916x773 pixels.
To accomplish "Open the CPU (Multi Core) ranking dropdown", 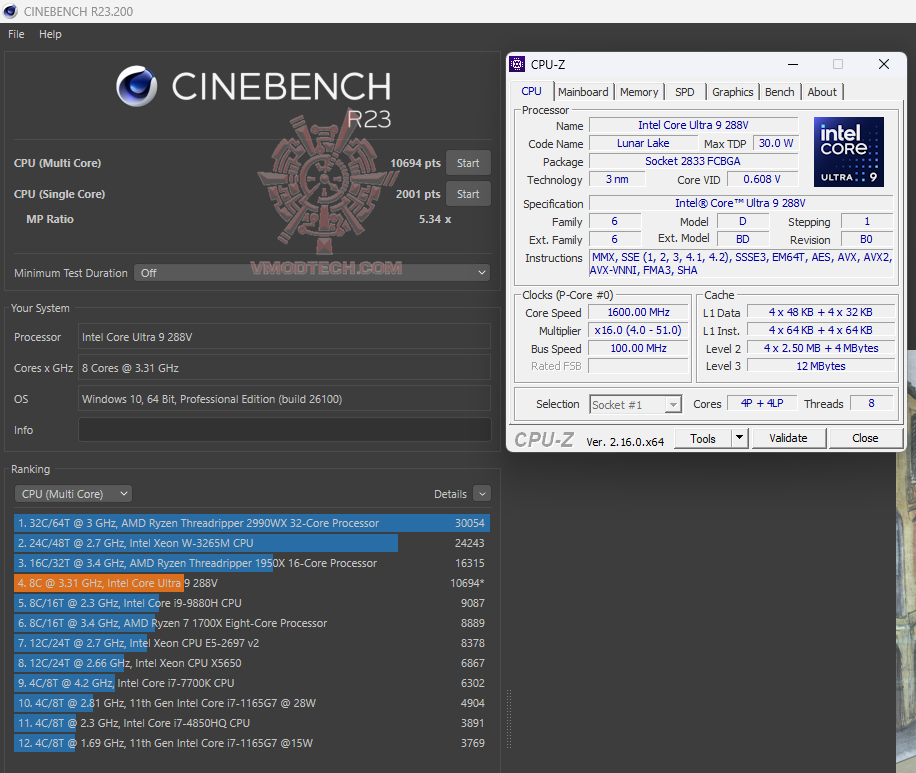I will pyautogui.click(x=72, y=493).
